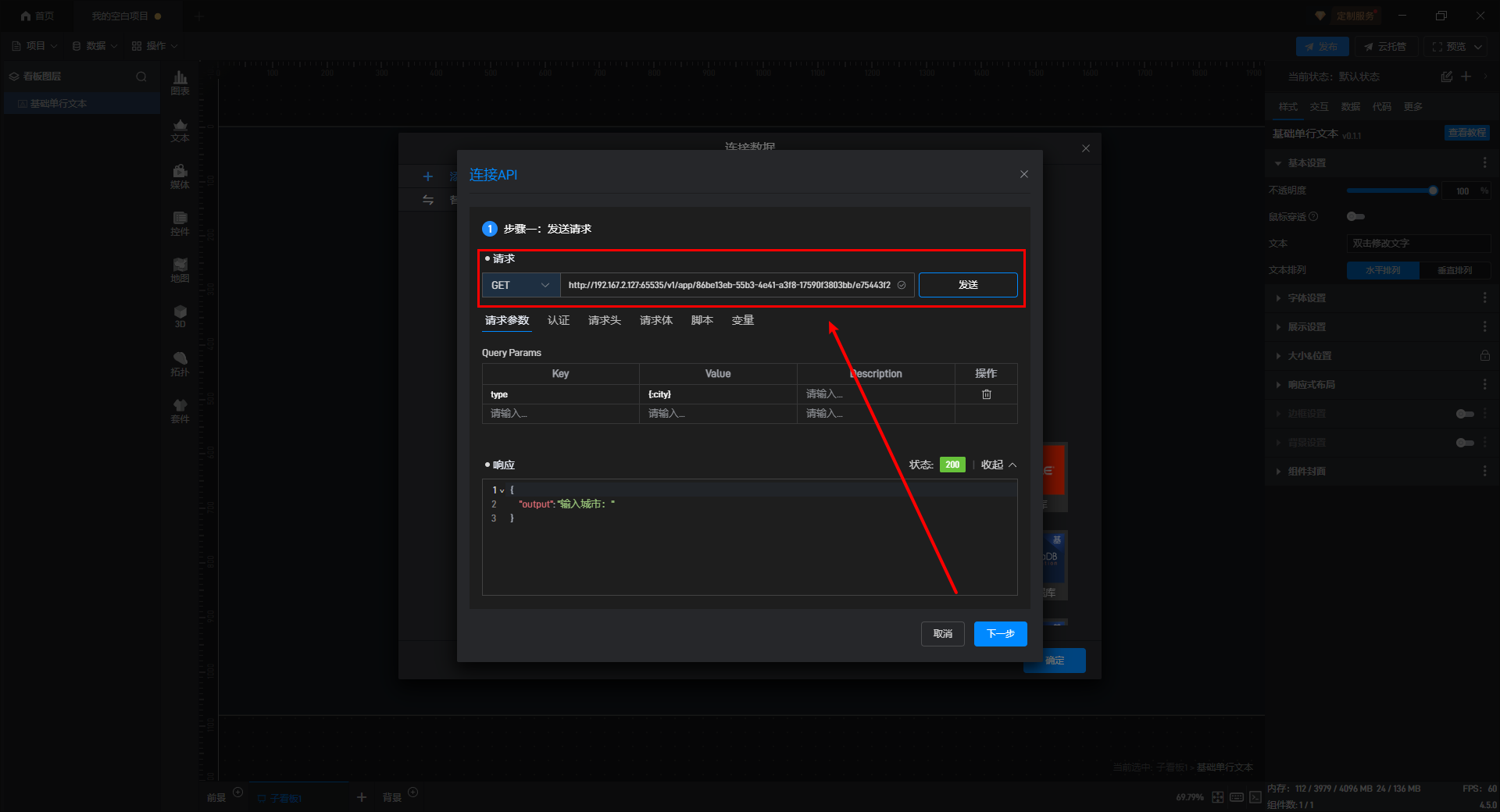Enable the 背景设置 toggle

click(x=1465, y=443)
